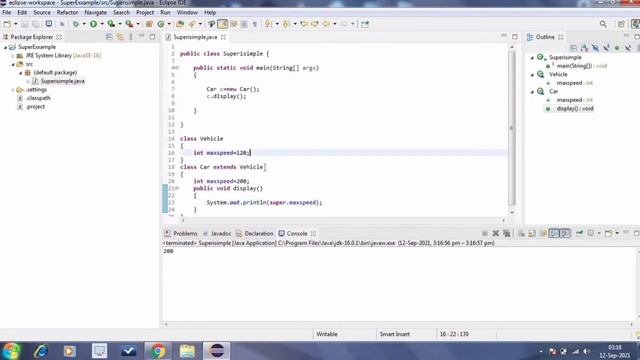
Task: Click the Search flashlight toolbar icon
Action: [192, 24]
